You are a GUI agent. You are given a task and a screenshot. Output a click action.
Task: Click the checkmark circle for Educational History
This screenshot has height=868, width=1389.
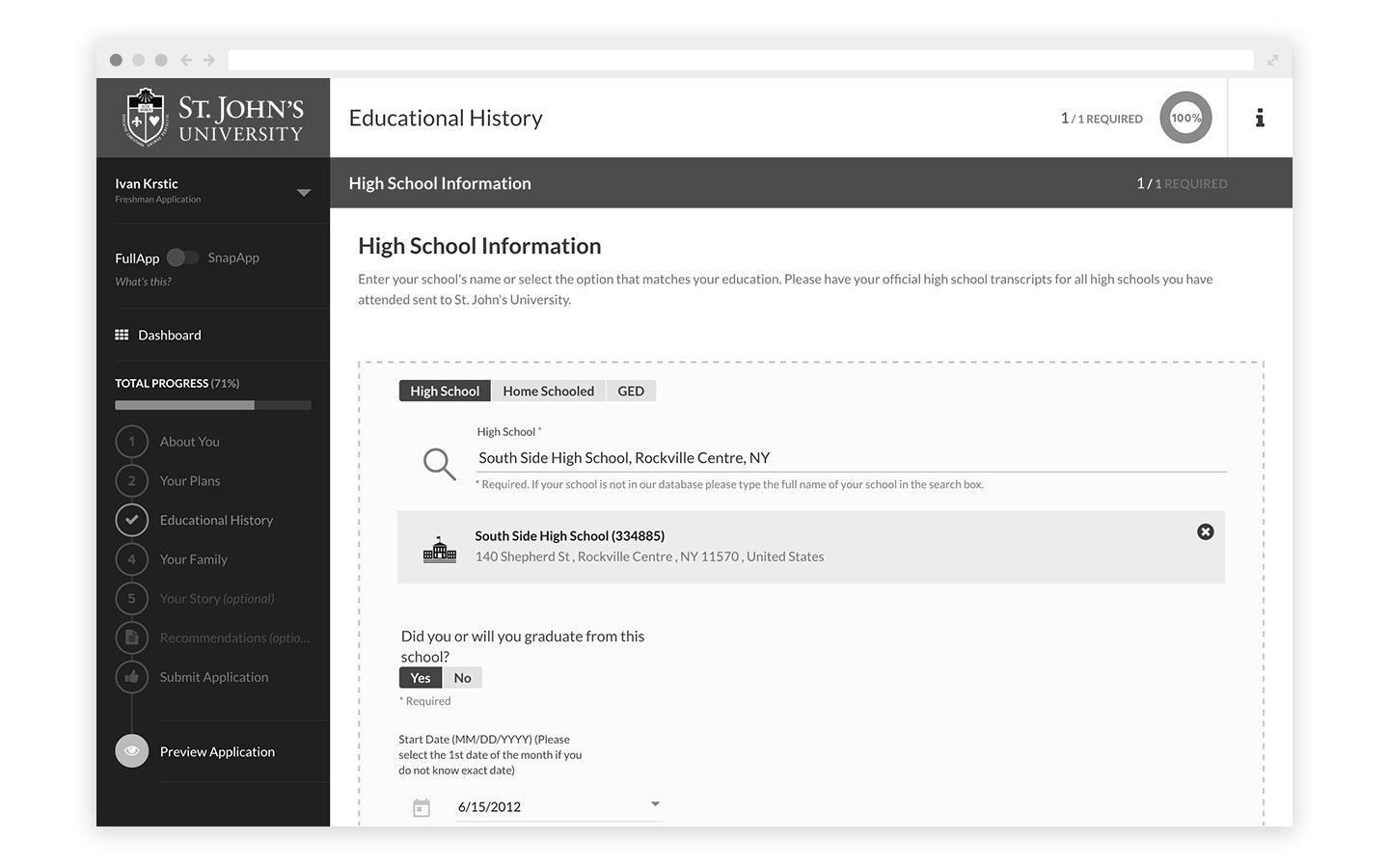132,520
